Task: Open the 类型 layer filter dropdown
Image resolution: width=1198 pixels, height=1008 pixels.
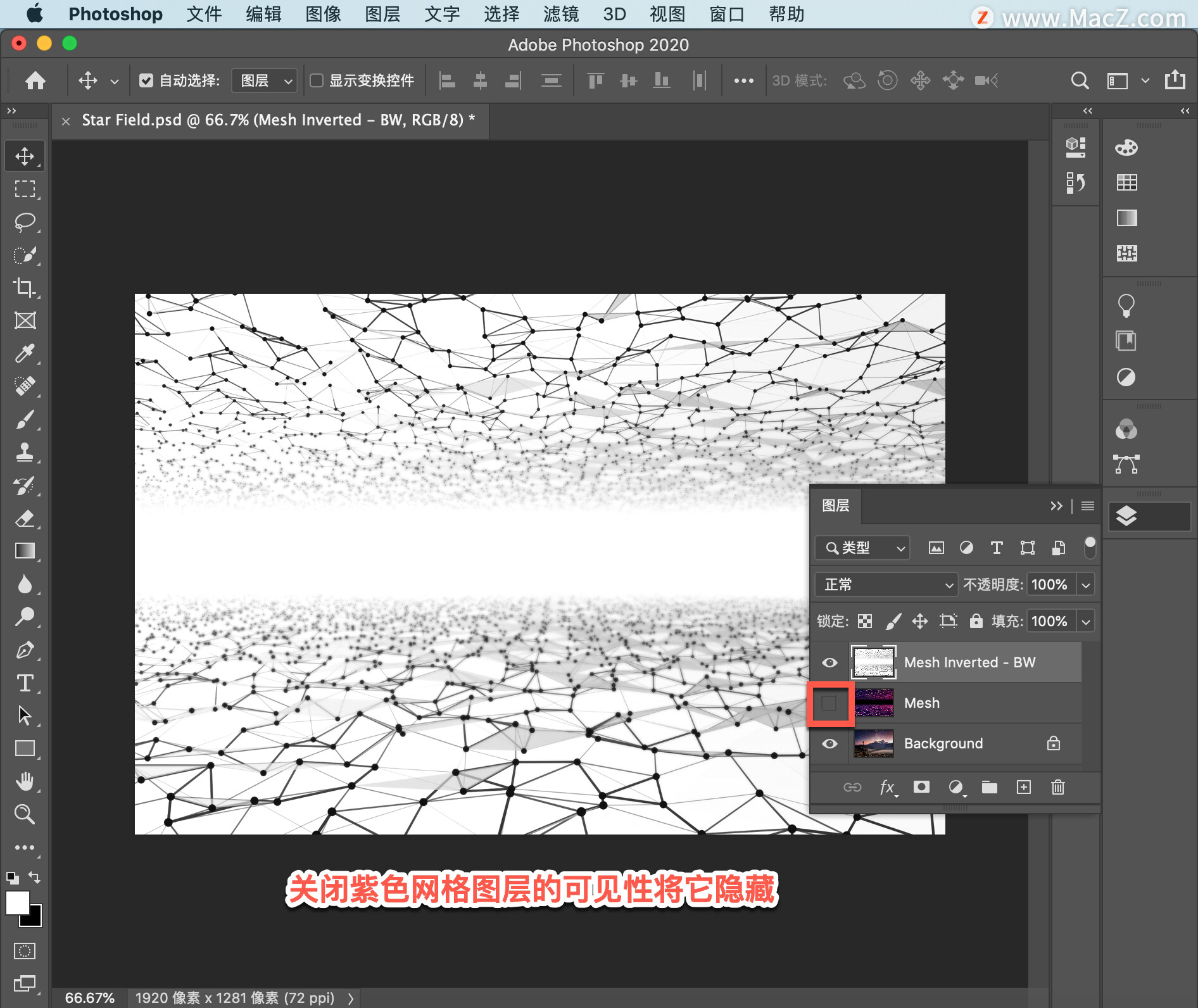Action: 862,548
